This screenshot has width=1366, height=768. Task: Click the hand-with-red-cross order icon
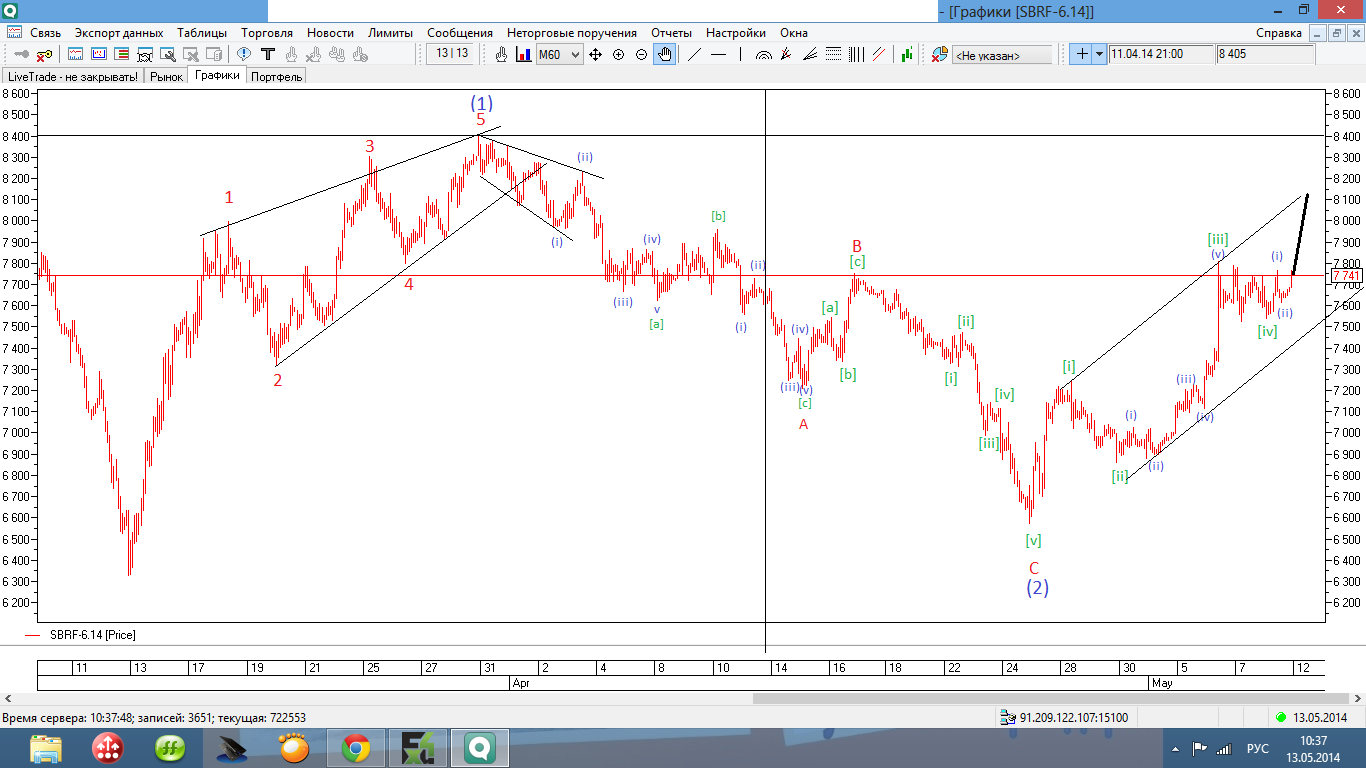pyautogui.click(x=314, y=54)
